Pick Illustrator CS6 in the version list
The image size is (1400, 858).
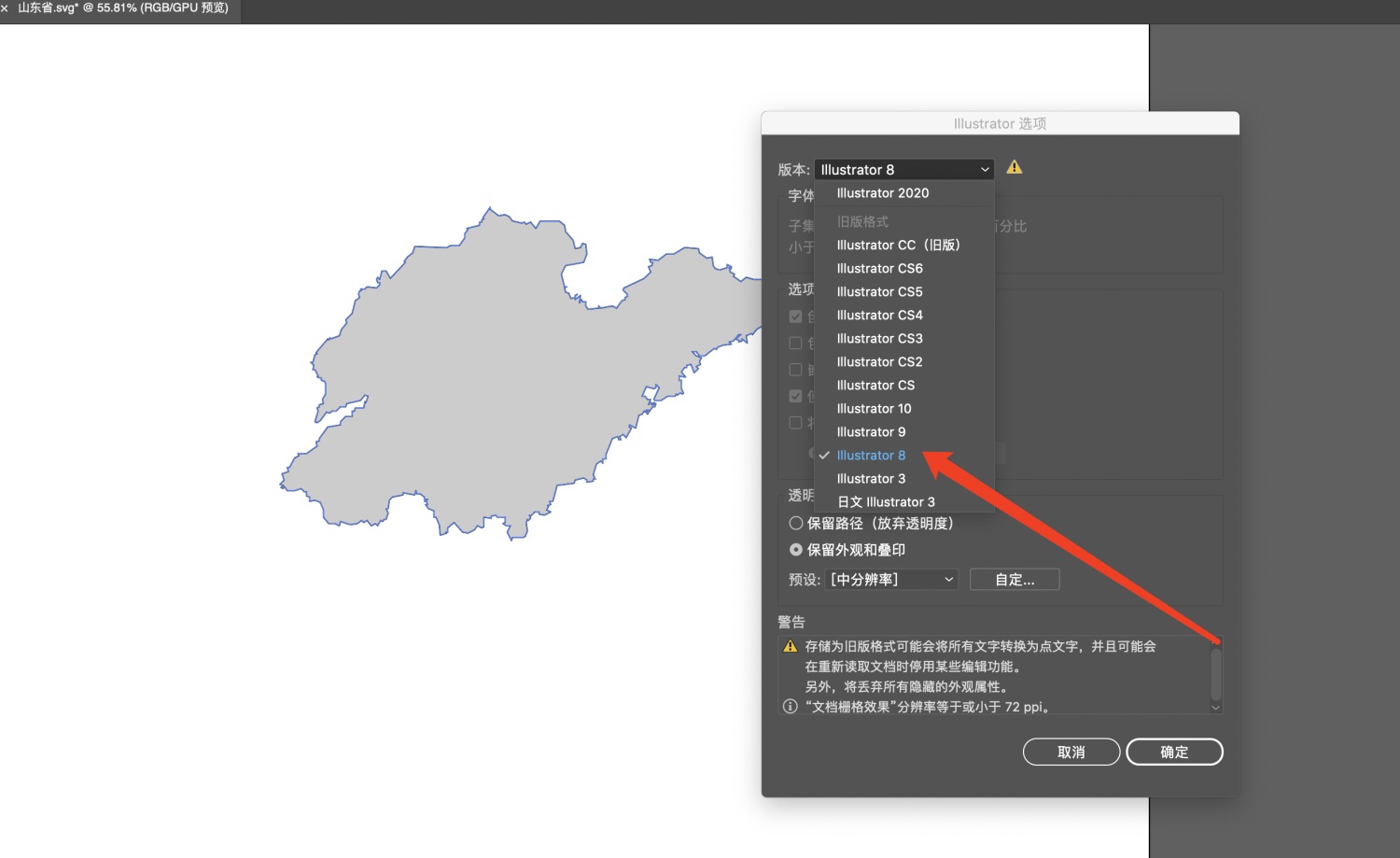879,268
